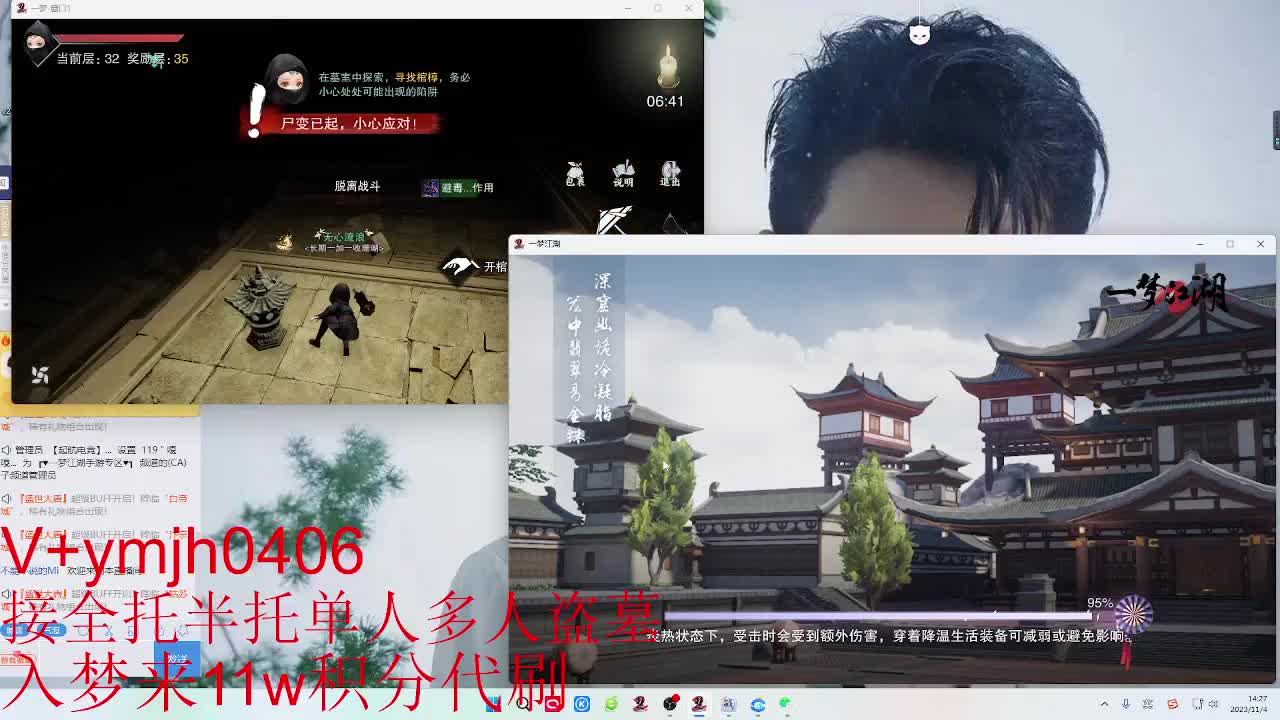The image size is (1280, 720).
Task: Click the 奖励层 35 reward floor value
Action: (x=158, y=59)
